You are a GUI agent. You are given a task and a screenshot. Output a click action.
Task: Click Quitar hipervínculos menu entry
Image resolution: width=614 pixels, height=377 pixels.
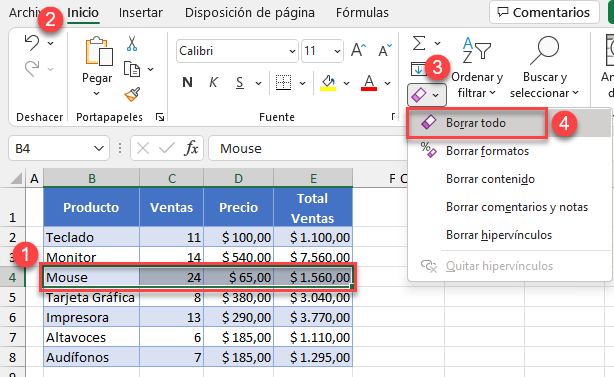tap(509, 266)
